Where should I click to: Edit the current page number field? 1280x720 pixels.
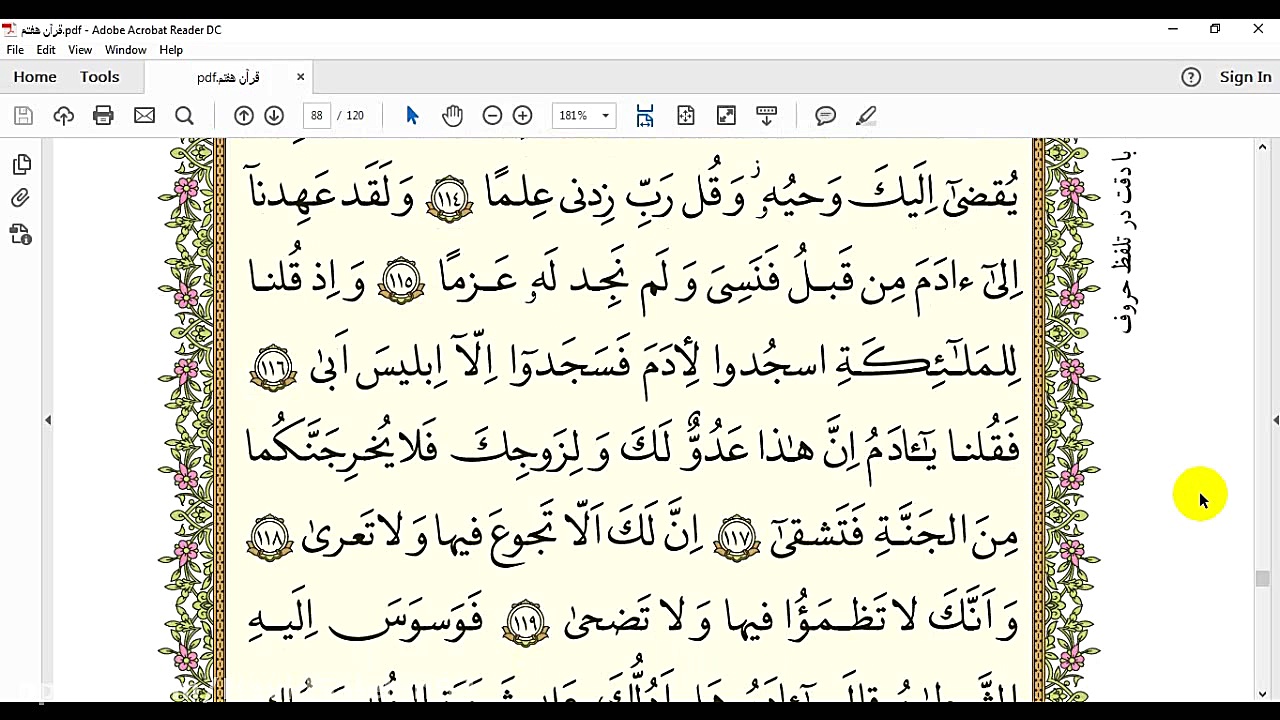[x=317, y=115]
